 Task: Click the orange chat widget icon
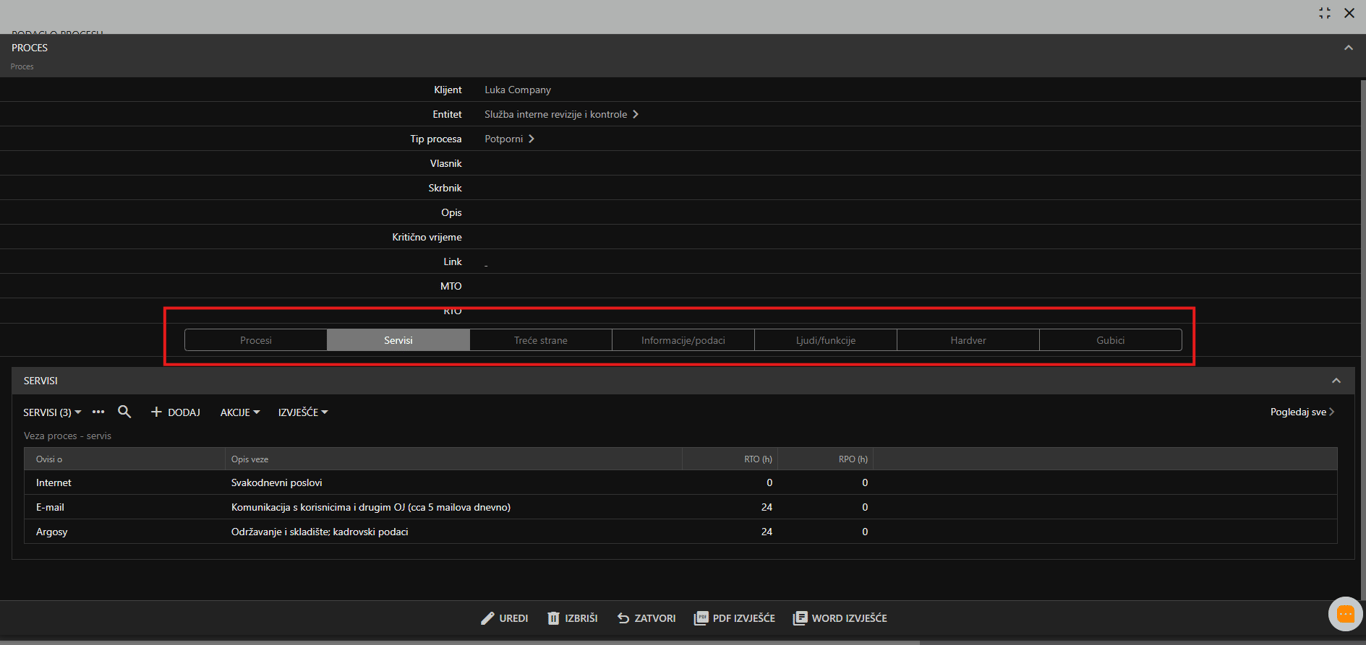(1346, 614)
